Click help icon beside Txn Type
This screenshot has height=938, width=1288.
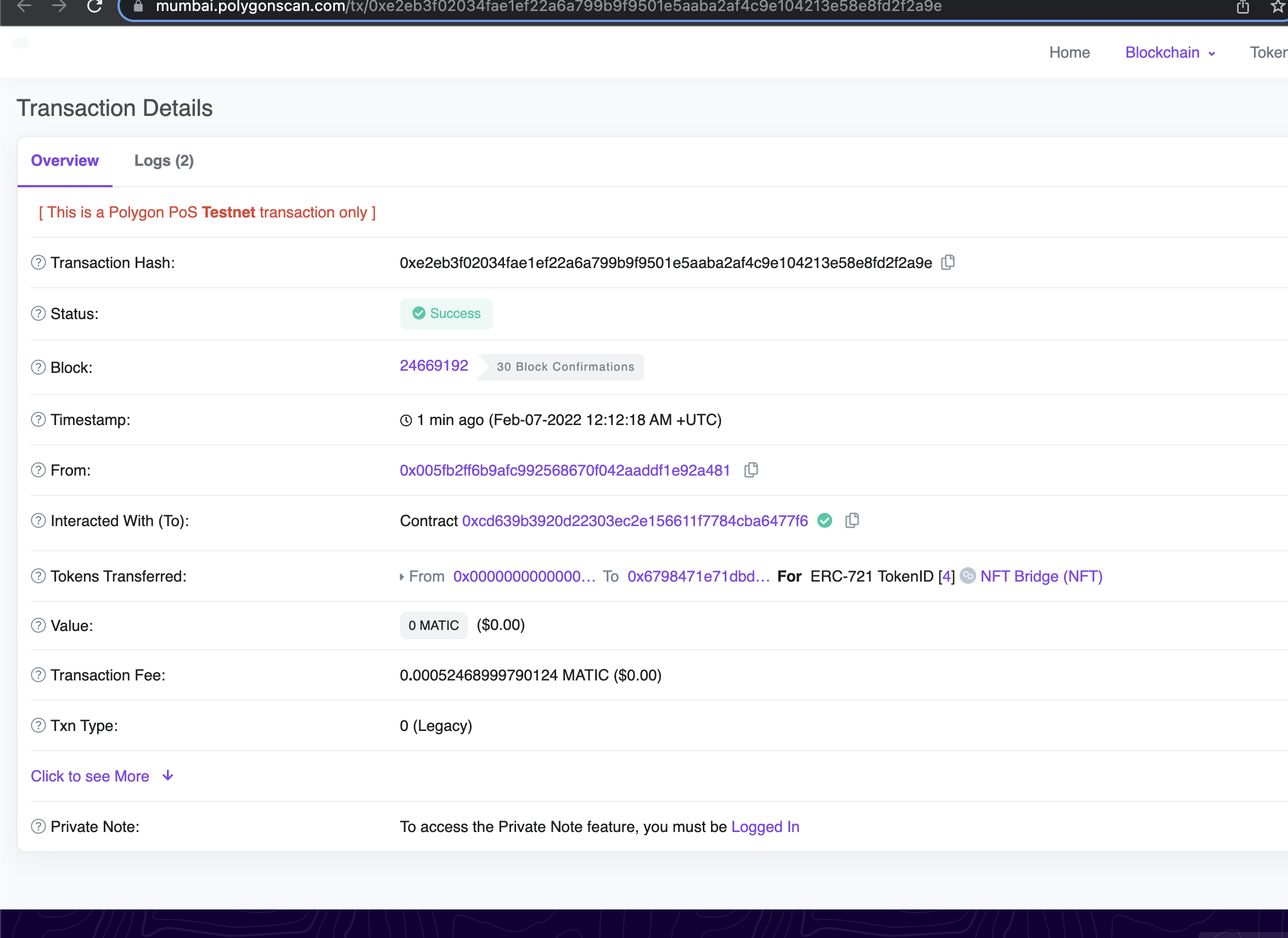(x=38, y=725)
